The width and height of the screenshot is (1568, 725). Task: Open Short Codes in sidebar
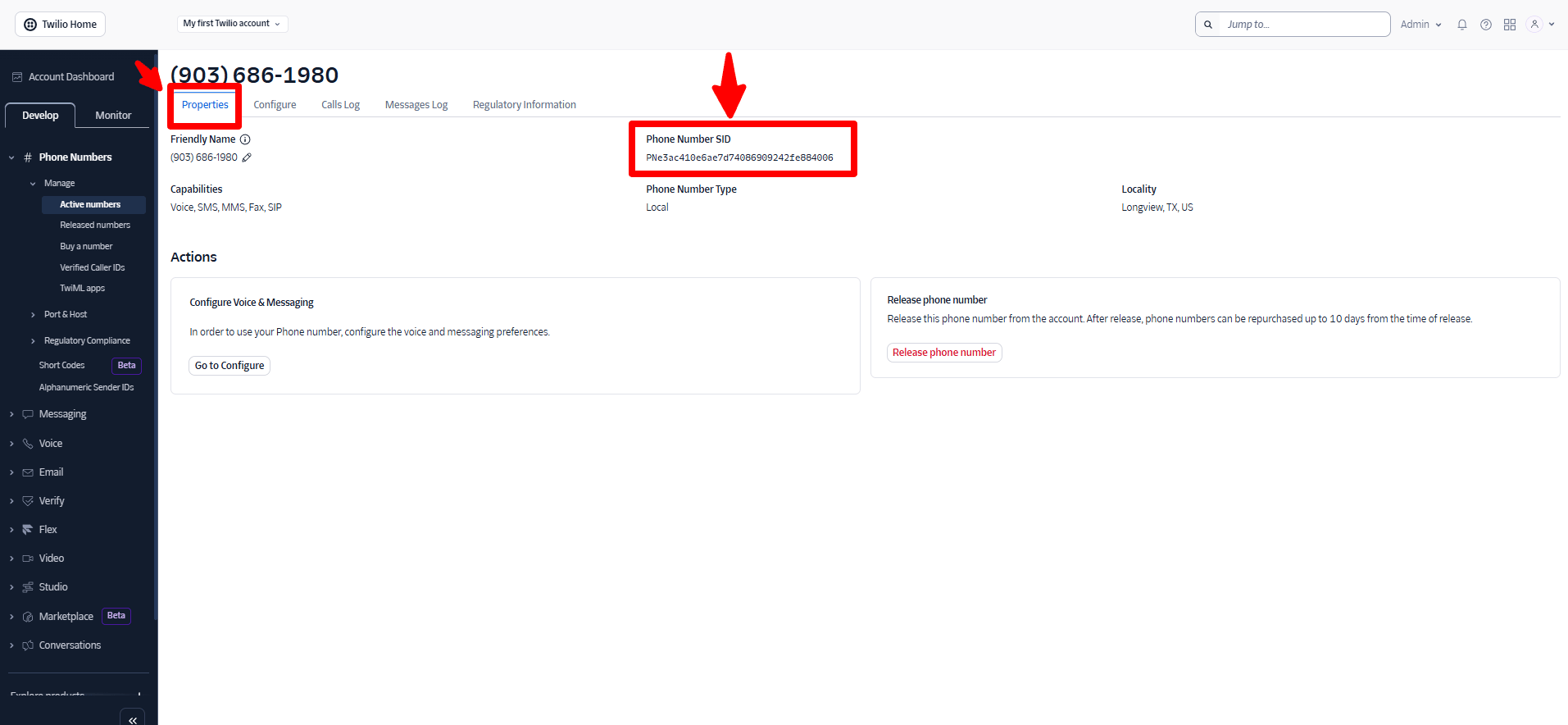point(61,366)
